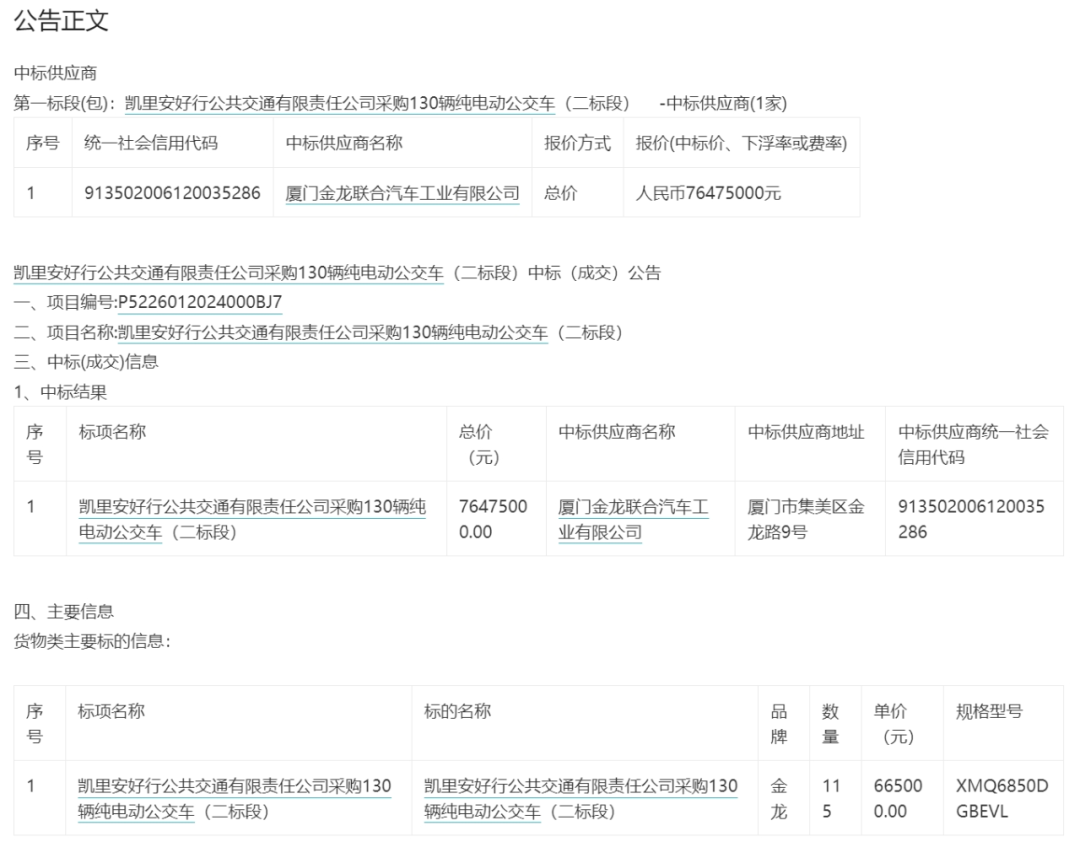Viewport: 1080px width, 842px height.
Task: Click the line 1、中标结果
Action: [61, 392]
